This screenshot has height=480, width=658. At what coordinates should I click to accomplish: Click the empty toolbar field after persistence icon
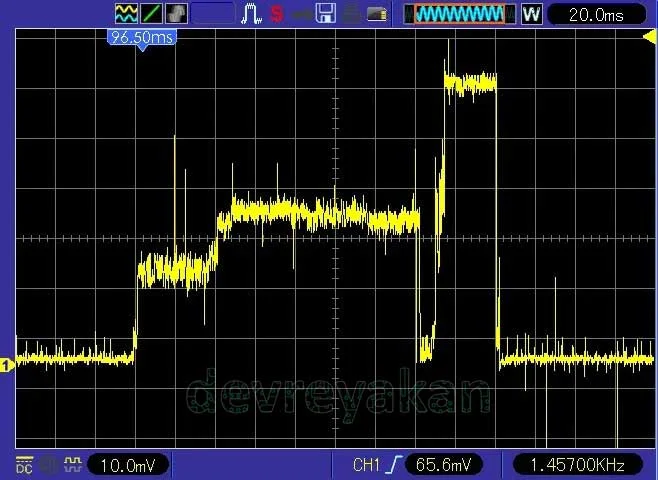click(213, 13)
